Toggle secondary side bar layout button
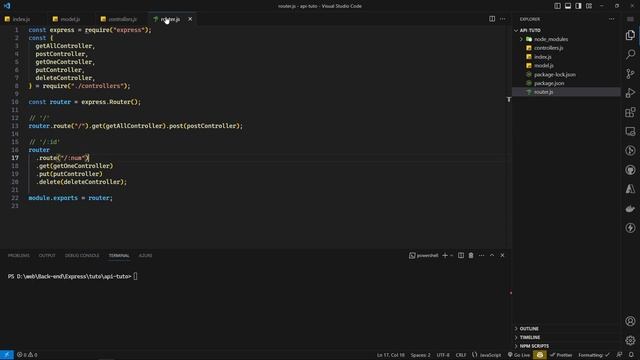The image size is (640, 360). 578,6
